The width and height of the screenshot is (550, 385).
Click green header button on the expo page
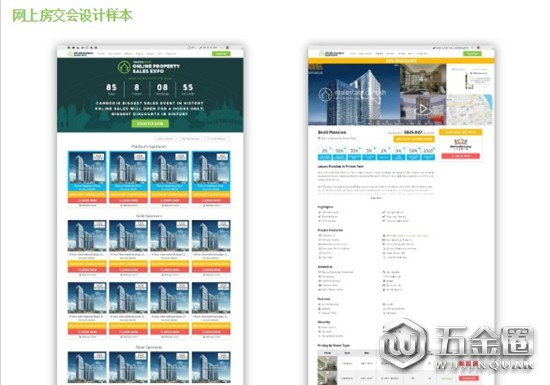pyautogui.click(x=221, y=54)
